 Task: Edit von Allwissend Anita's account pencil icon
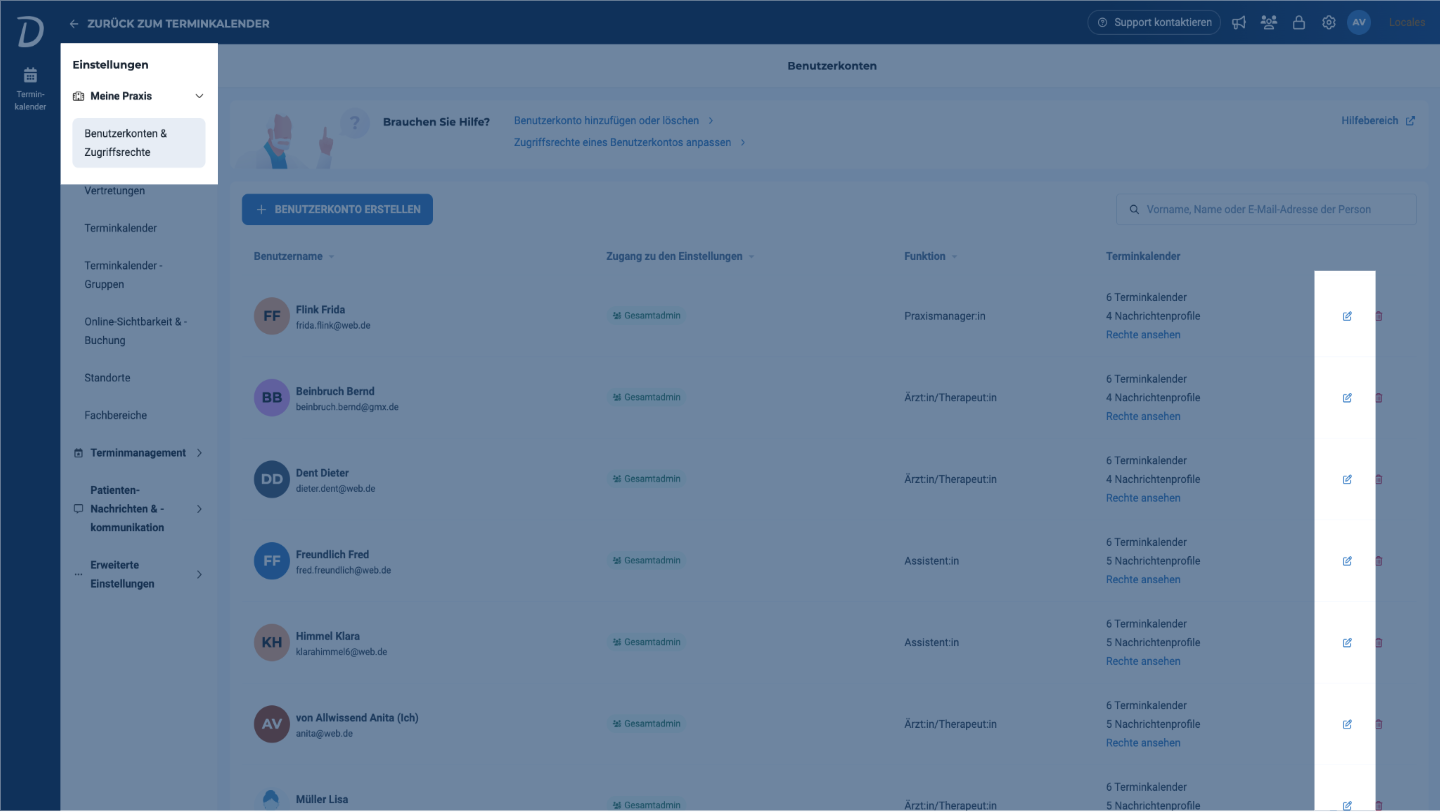[1347, 724]
